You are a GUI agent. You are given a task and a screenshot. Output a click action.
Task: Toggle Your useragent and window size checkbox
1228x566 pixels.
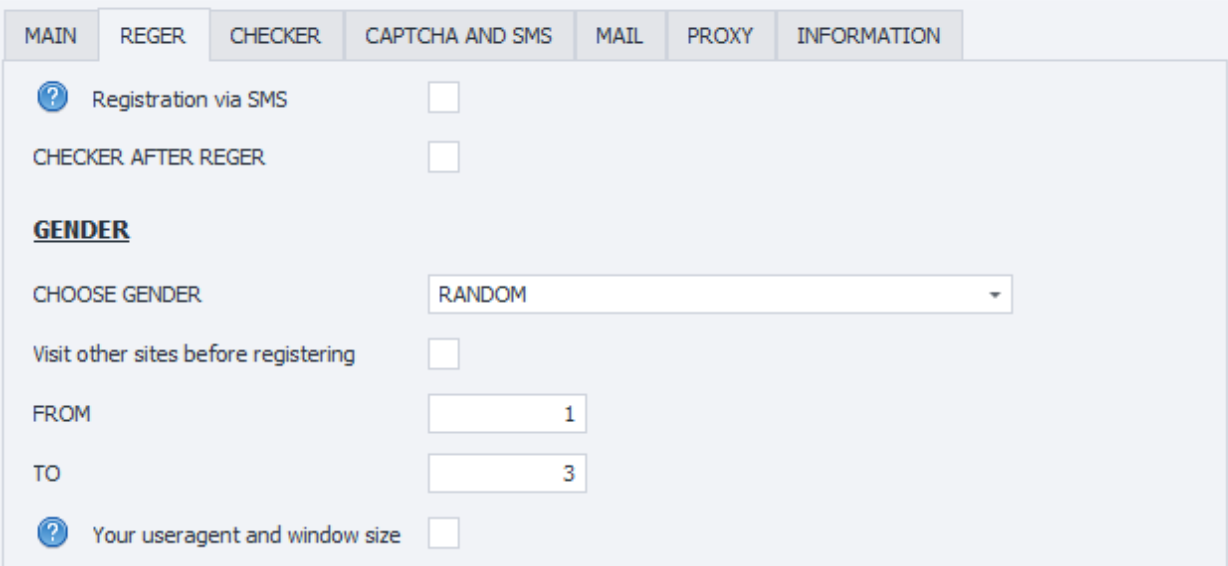coord(443,534)
